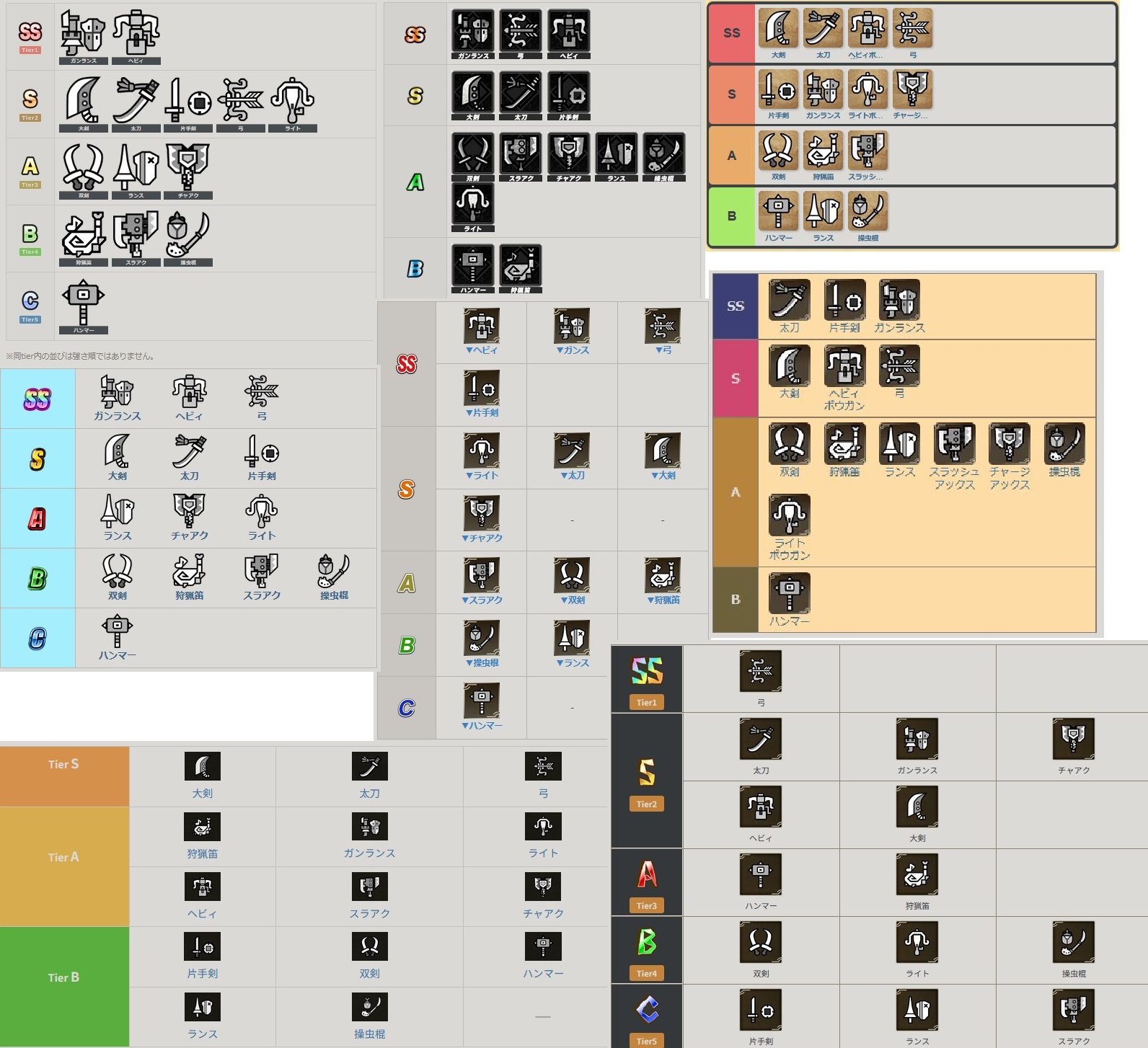Click the チャージ... icon in salmon S row
The width and height of the screenshot is (1148, 1048).
point(912,89)
